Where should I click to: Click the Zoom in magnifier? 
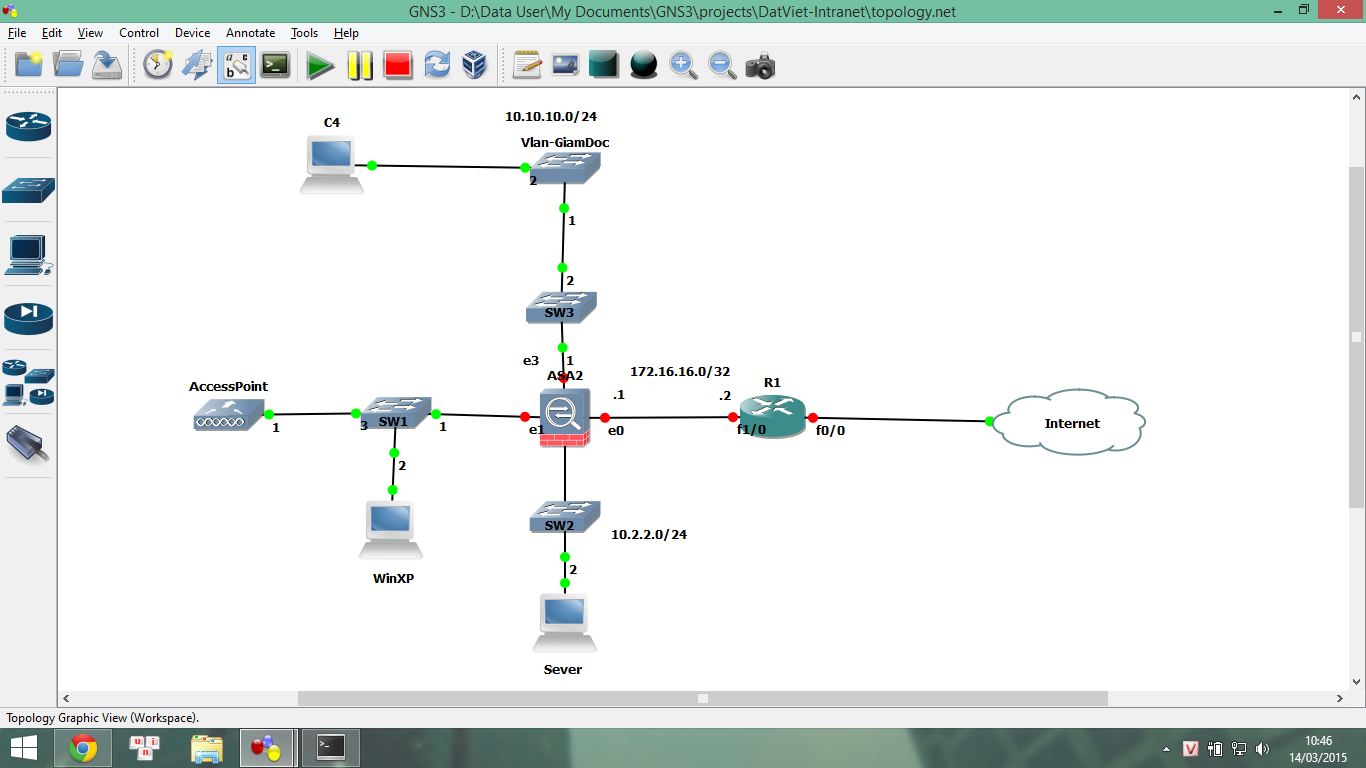(683, 66)
